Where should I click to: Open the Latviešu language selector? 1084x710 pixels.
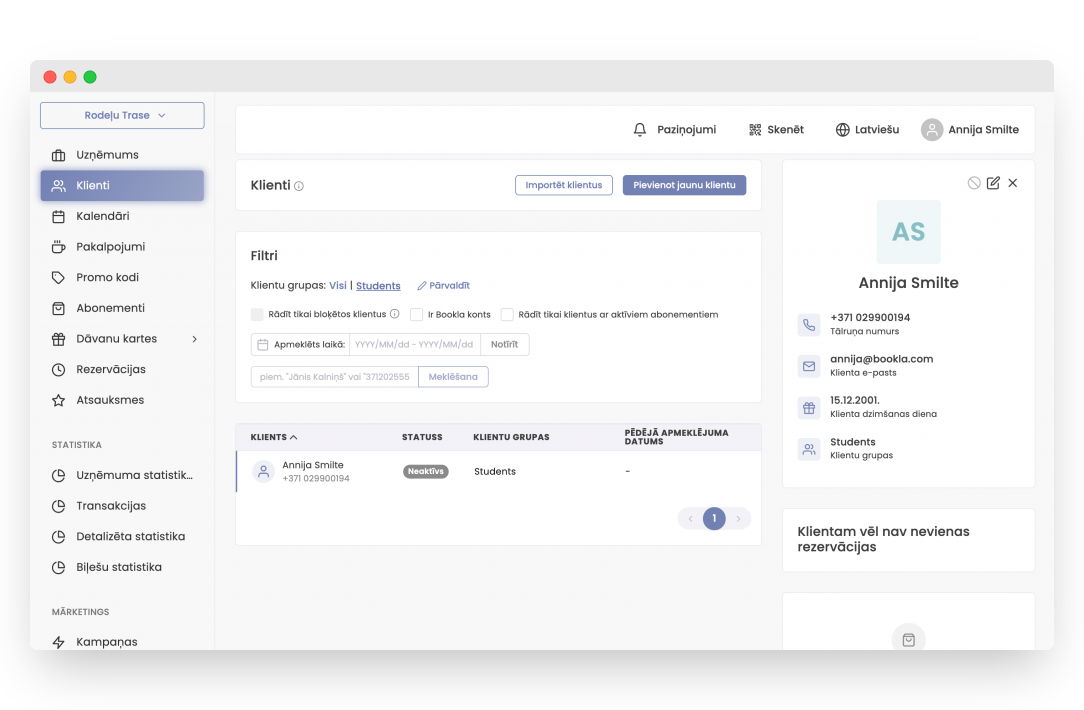867,130
